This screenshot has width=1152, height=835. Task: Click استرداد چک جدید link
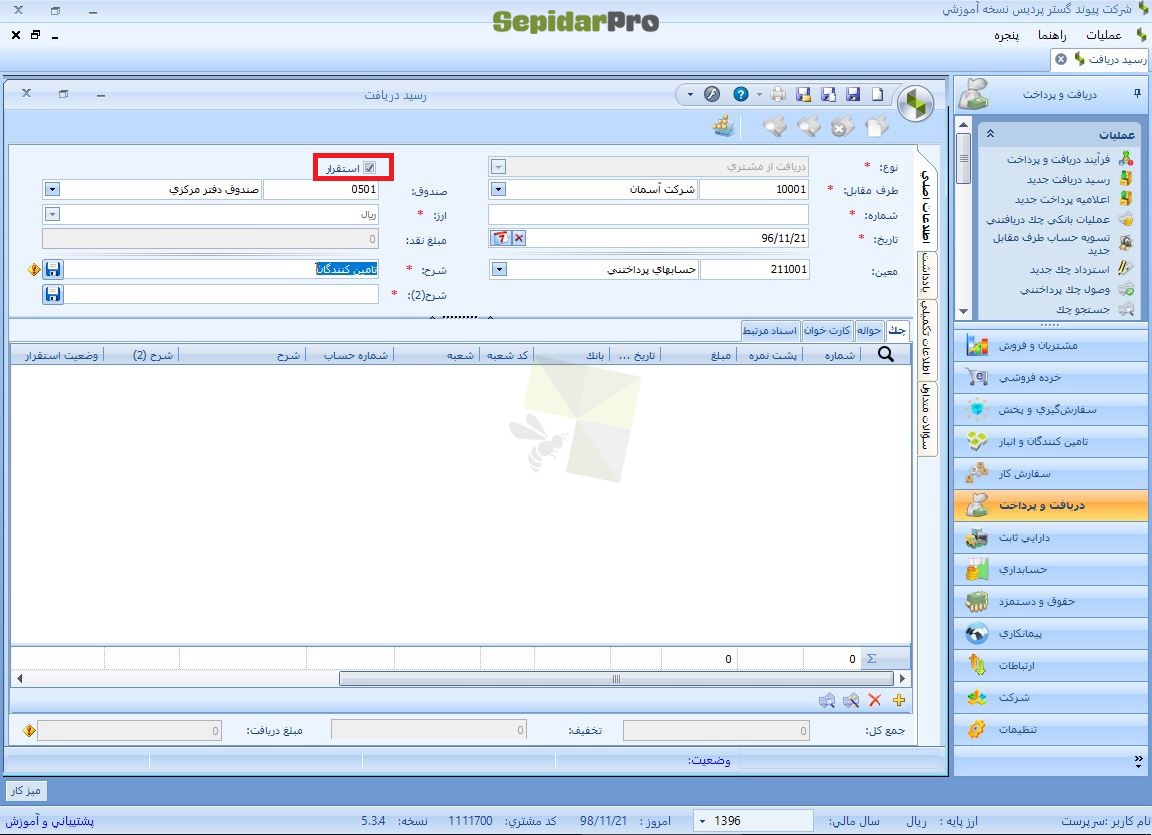1070,270
